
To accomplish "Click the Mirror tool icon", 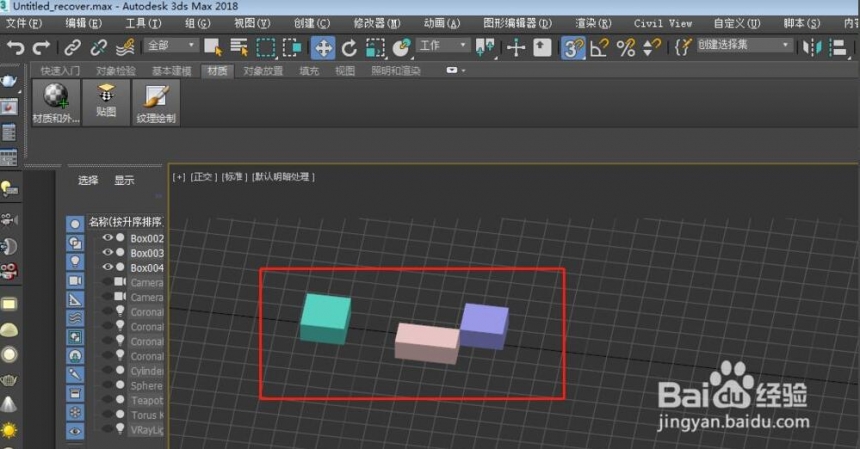I will tap(812, 48).
